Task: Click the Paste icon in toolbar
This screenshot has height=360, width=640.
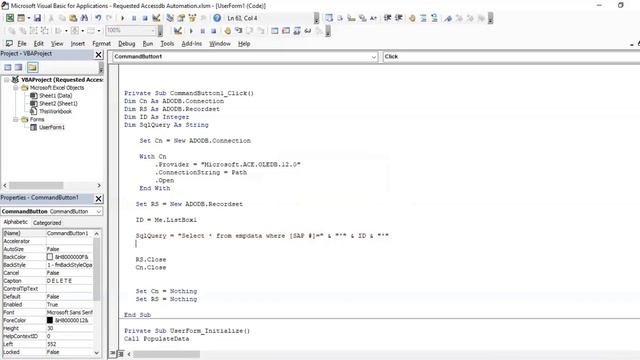Action: tap(73, 18)
